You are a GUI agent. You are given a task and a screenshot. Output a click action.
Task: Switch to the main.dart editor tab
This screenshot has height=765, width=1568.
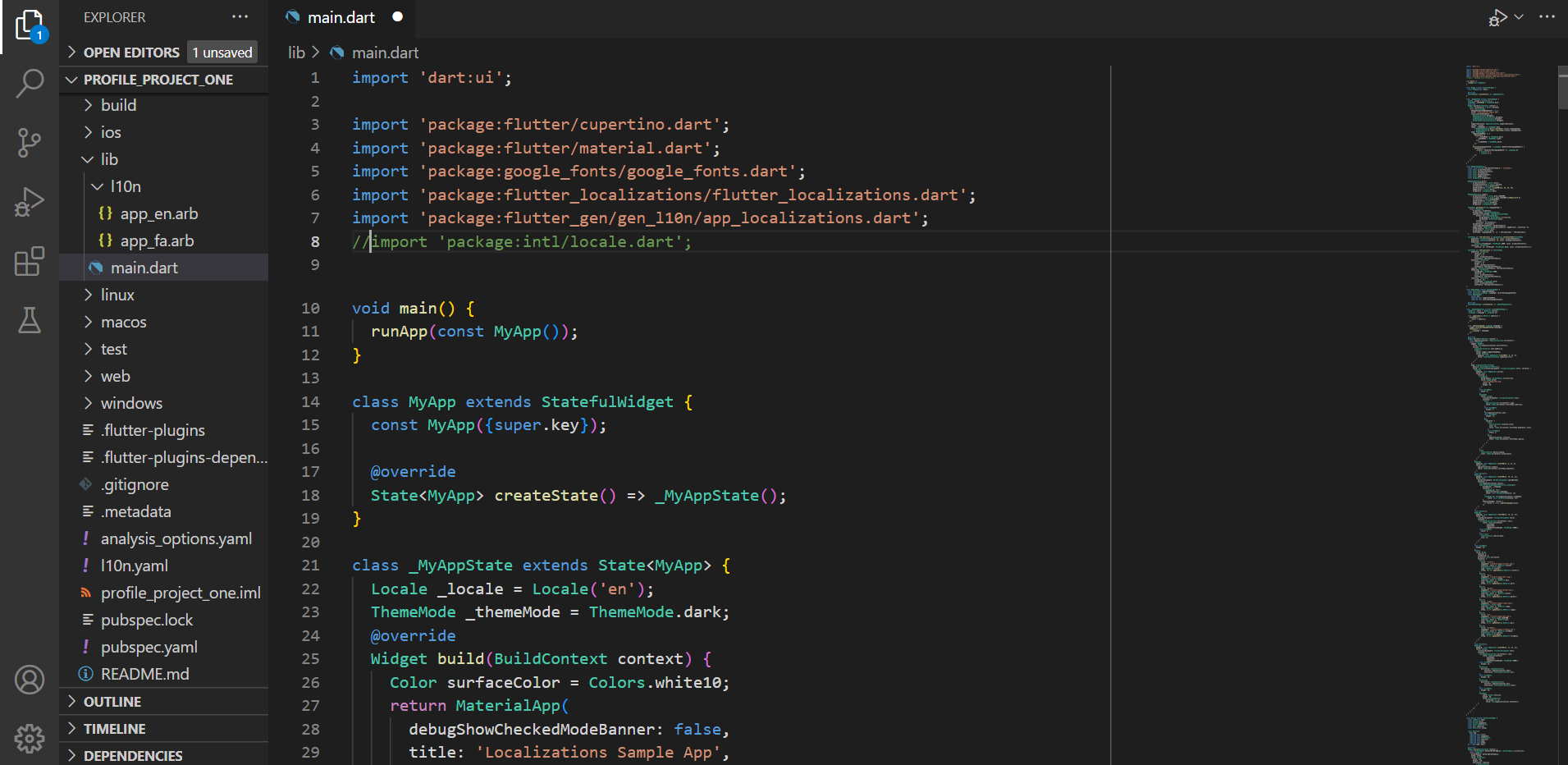click(341, 17)
